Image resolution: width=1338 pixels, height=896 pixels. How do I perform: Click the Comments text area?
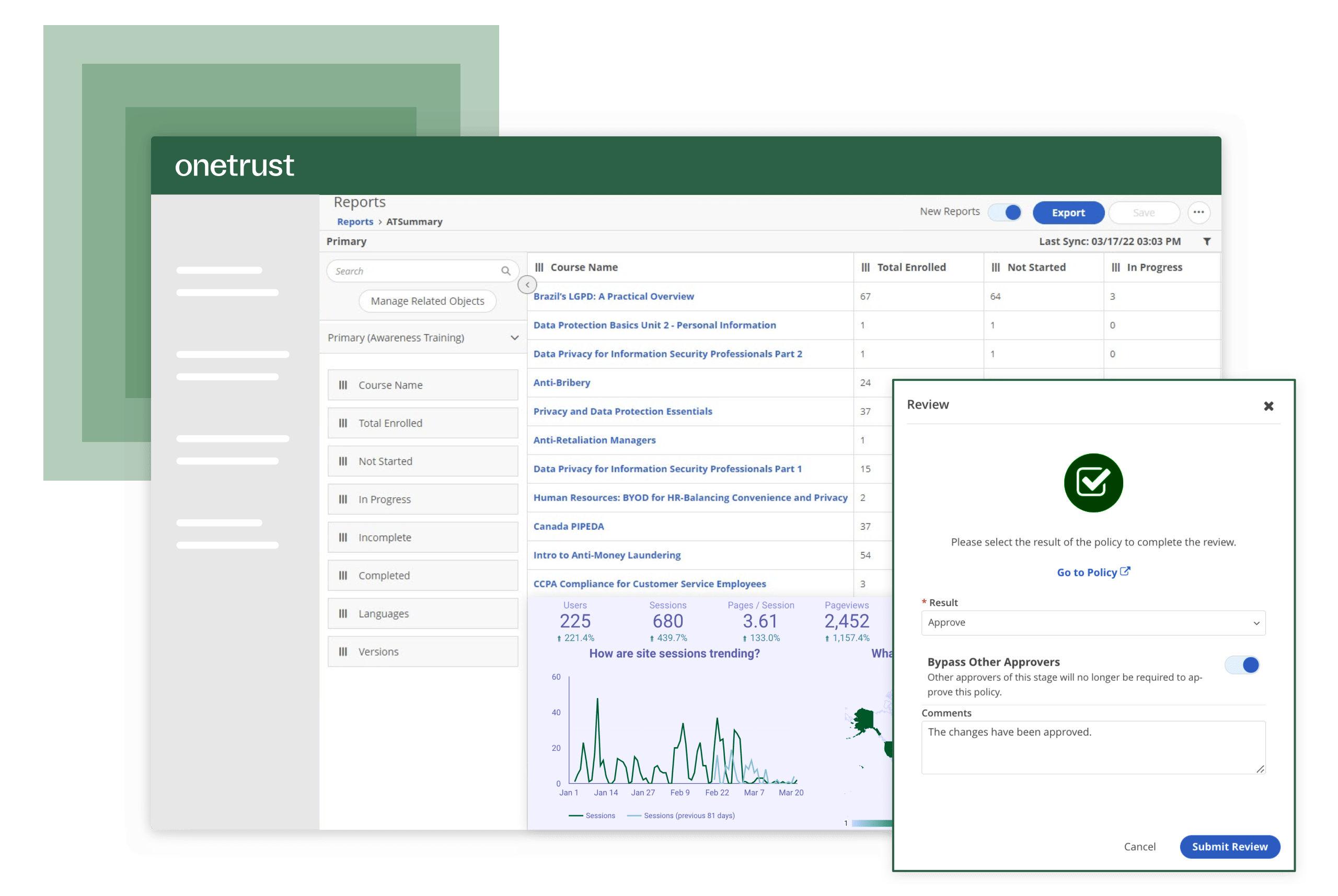1093,748
